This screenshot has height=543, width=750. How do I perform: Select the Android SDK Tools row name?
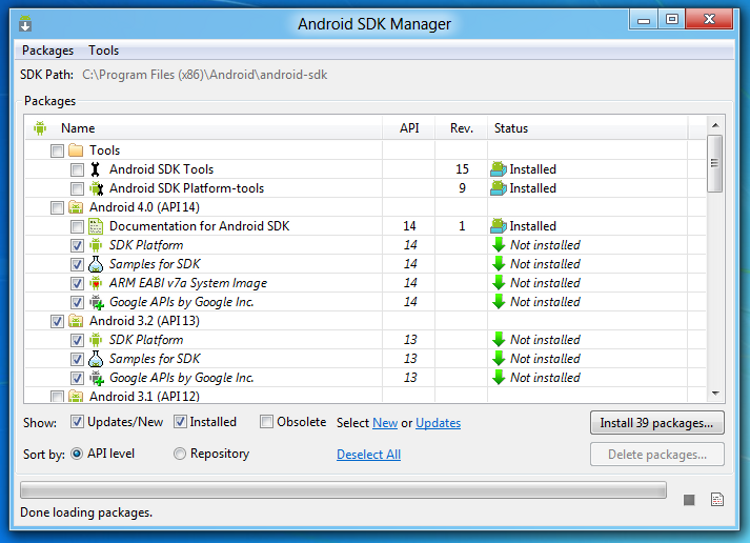(161, 169)
